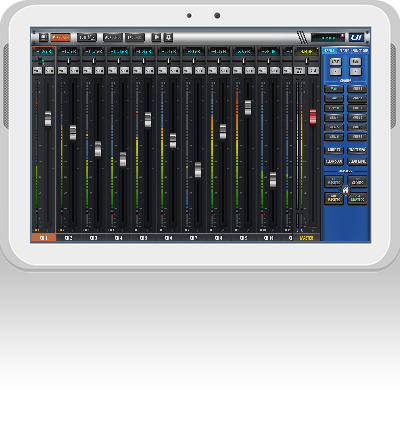Click the CH 1 fader knob

pos(48,119)
